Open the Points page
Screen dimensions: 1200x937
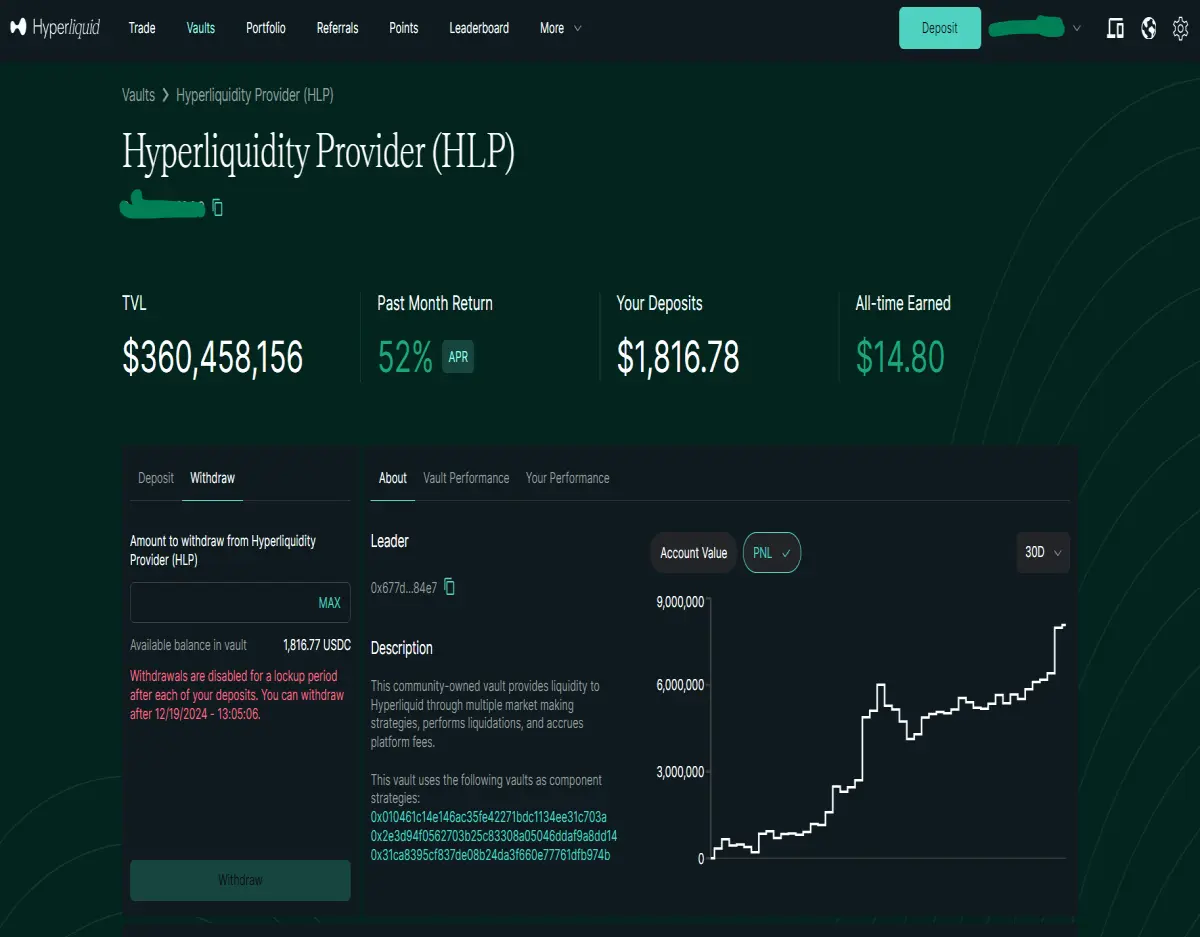point(404,28)
